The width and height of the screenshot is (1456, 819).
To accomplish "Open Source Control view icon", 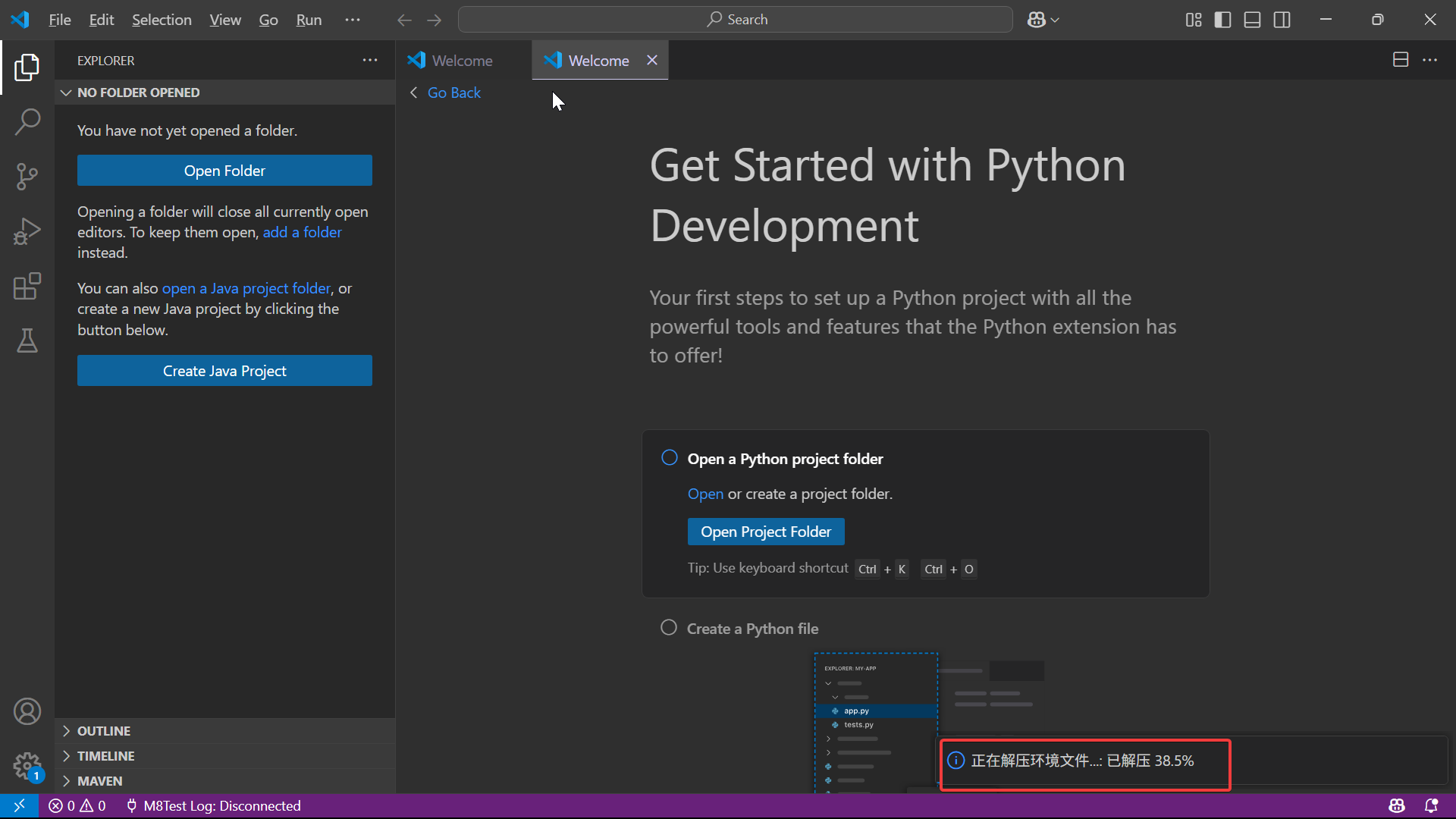I will click(x=27, y=177).
